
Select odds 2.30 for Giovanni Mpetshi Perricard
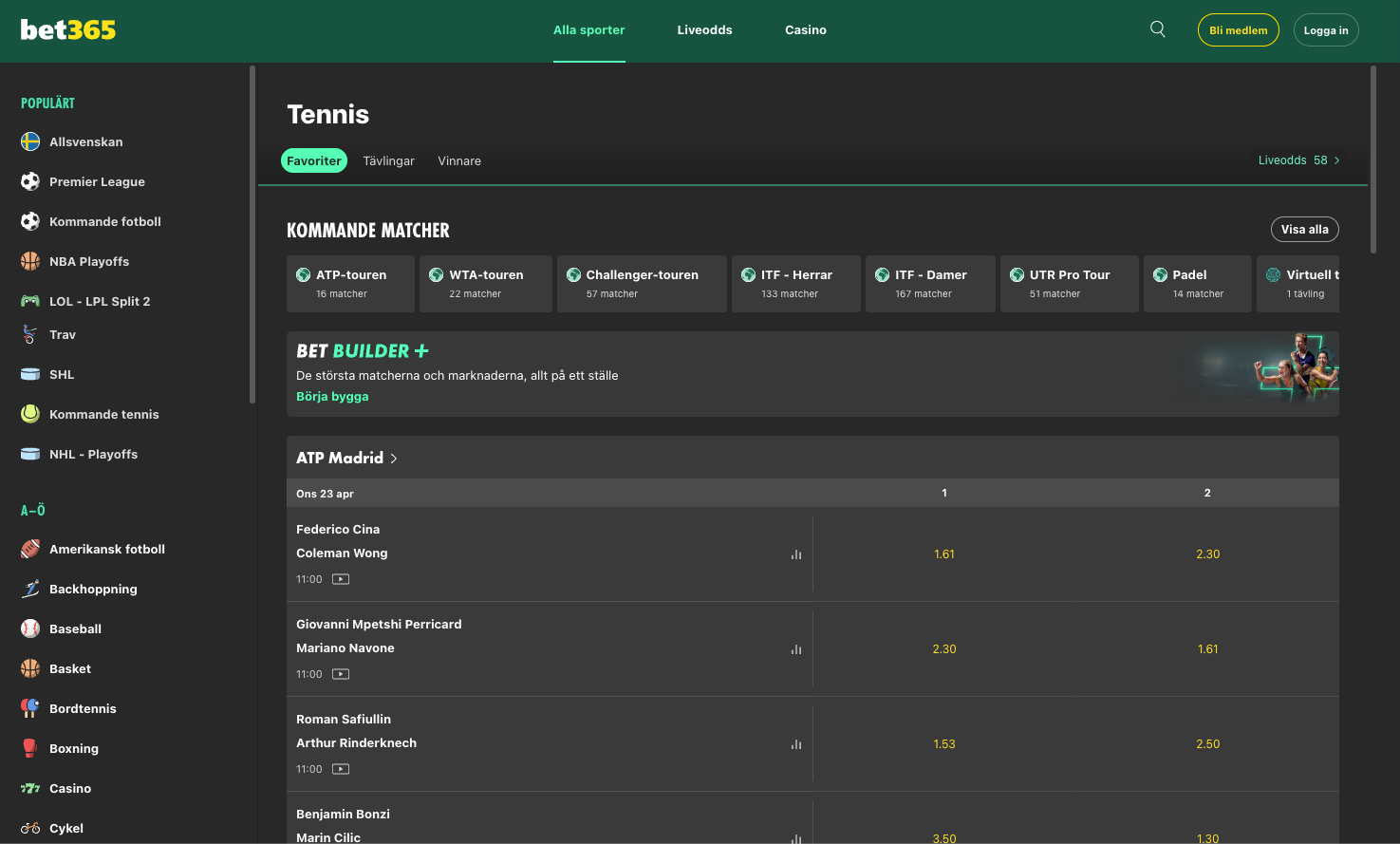[x=944, y=649]
